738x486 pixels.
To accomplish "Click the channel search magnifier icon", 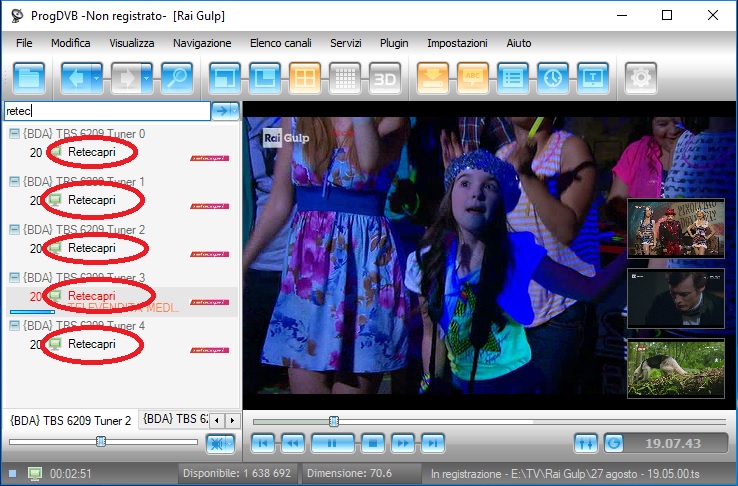I will pyautogui.click(x=177, y=76).
